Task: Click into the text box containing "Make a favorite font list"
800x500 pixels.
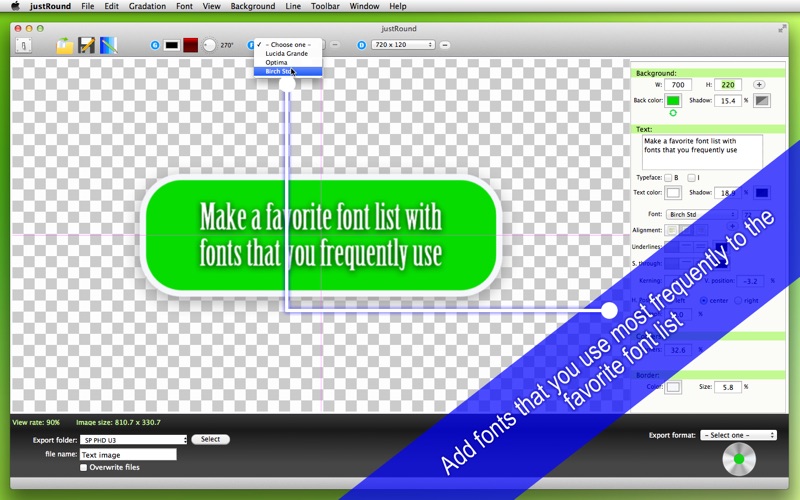Action: 702,152
